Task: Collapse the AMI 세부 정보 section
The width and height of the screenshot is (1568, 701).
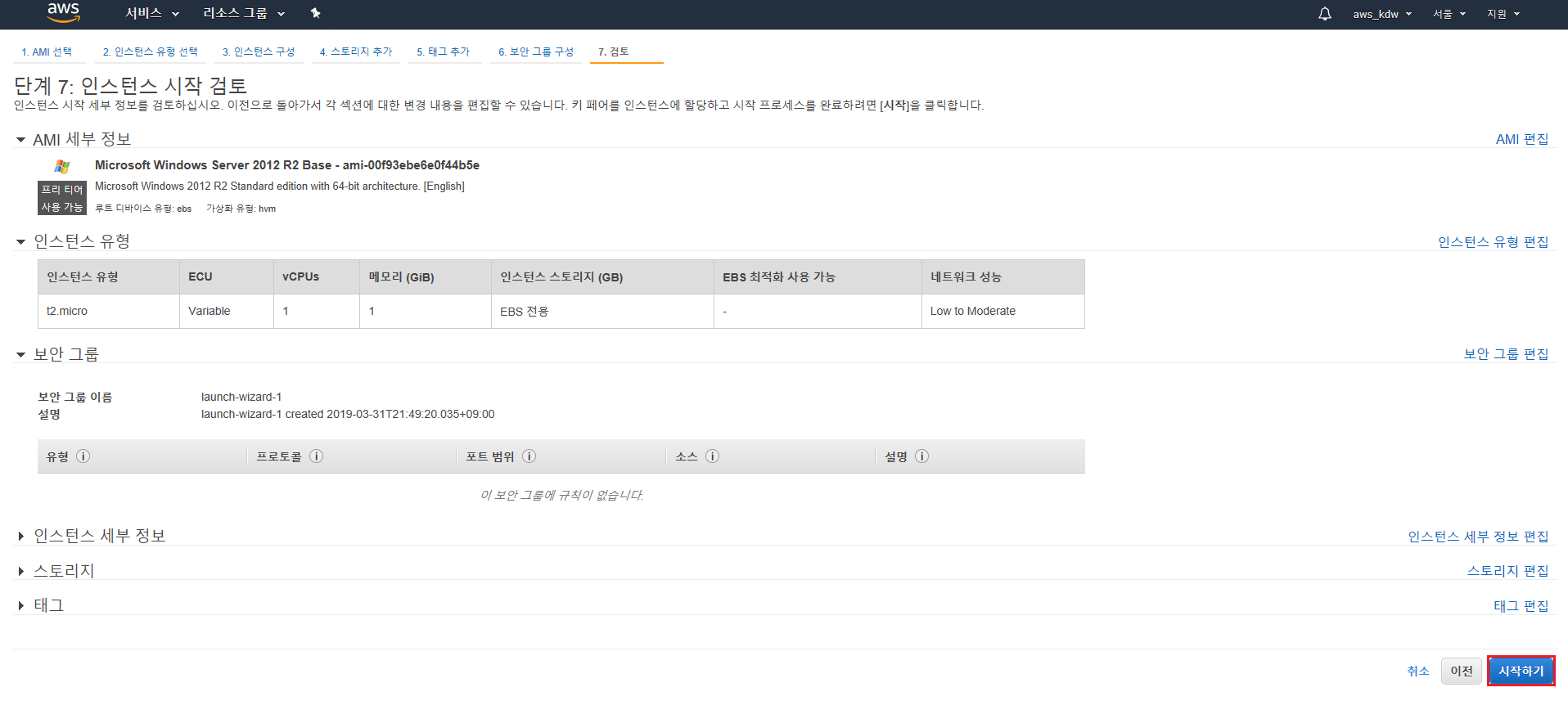Action: (x=20, y=140)
